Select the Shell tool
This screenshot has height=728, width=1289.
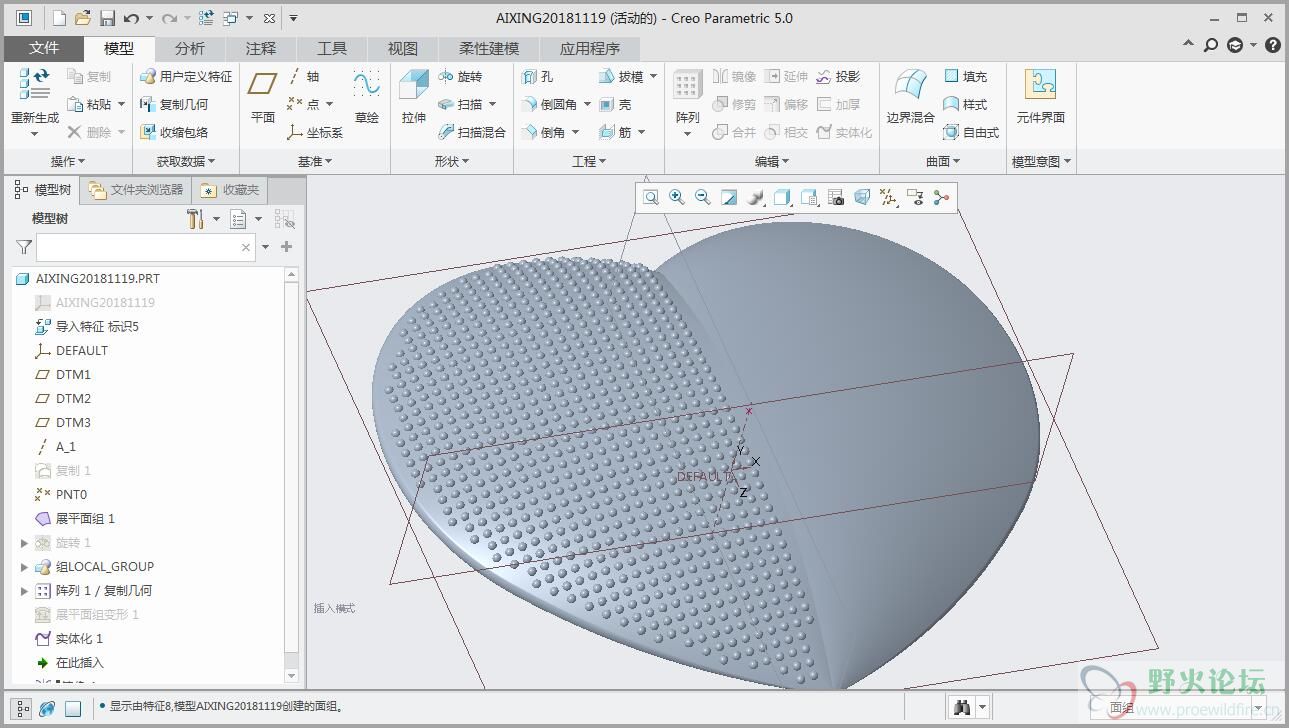click(615, 104)
